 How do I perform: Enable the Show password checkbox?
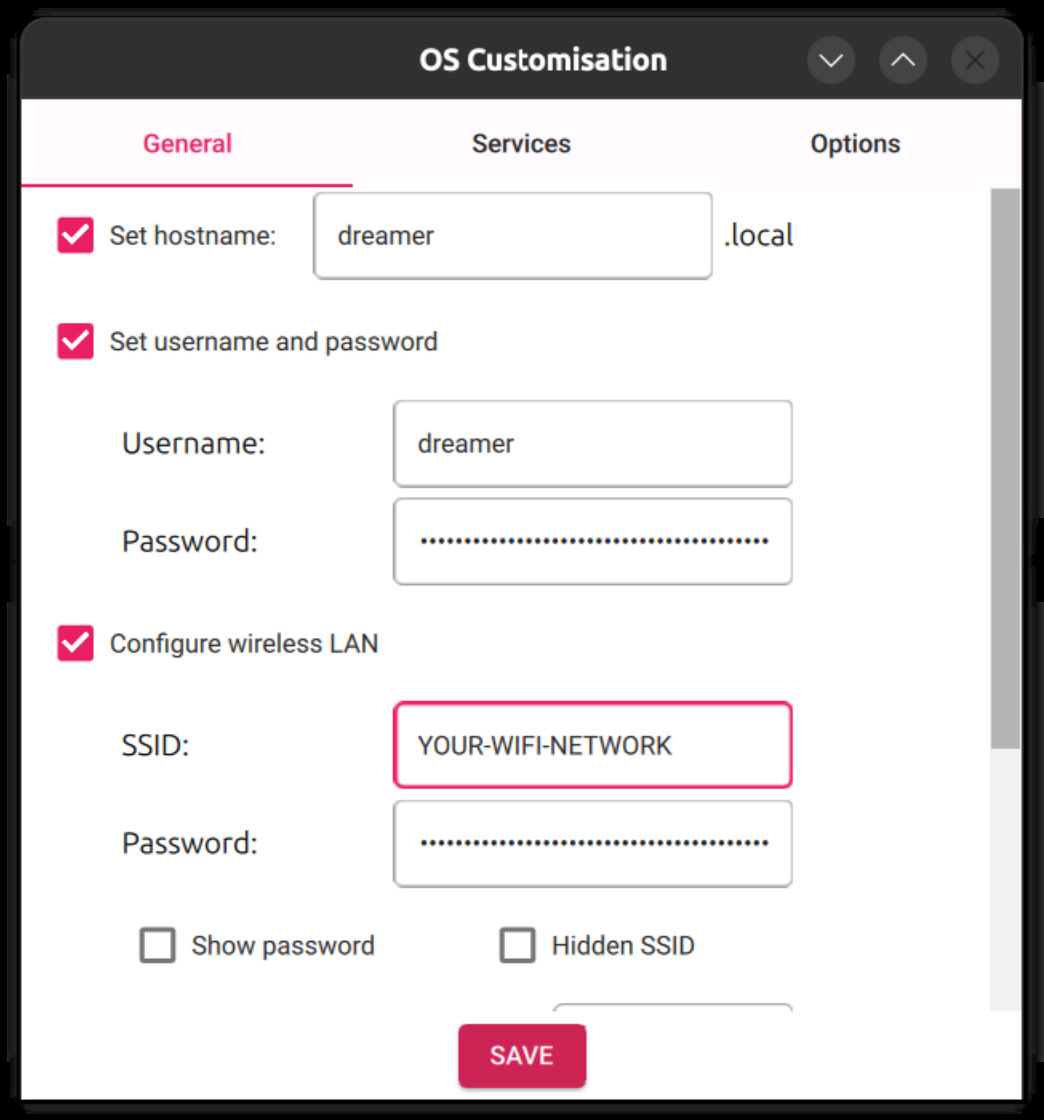pos(158,945)
